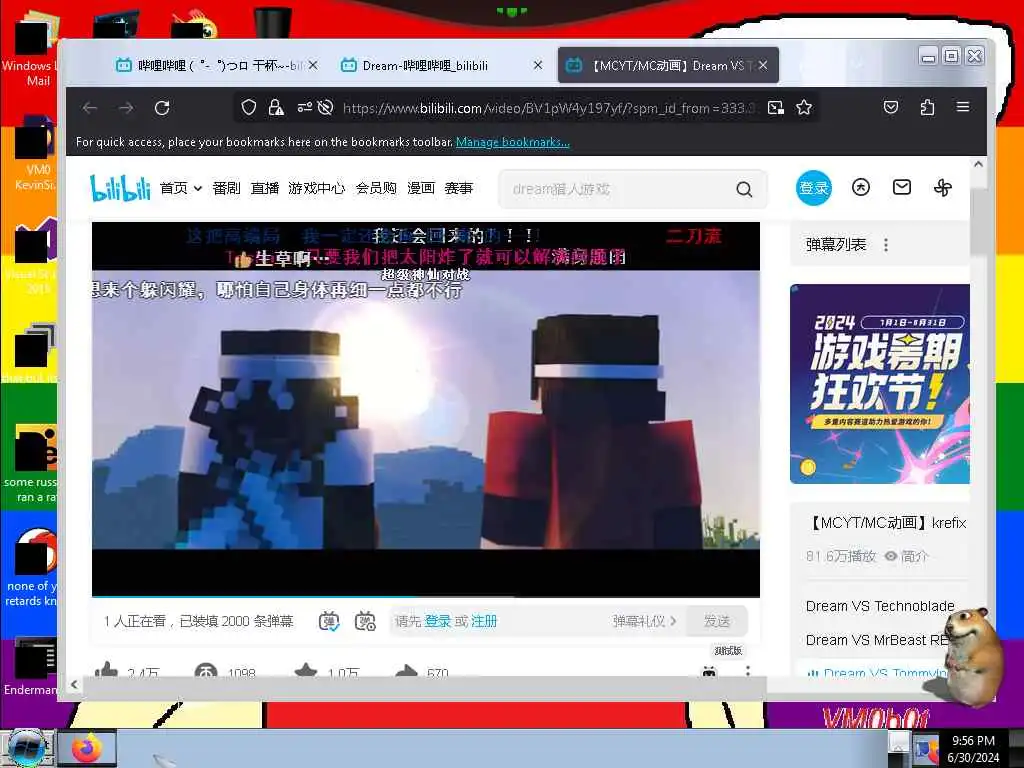Open the 漫画 menu item
Viewport: 1024px width, 768px height.
(x=421, y=188)
